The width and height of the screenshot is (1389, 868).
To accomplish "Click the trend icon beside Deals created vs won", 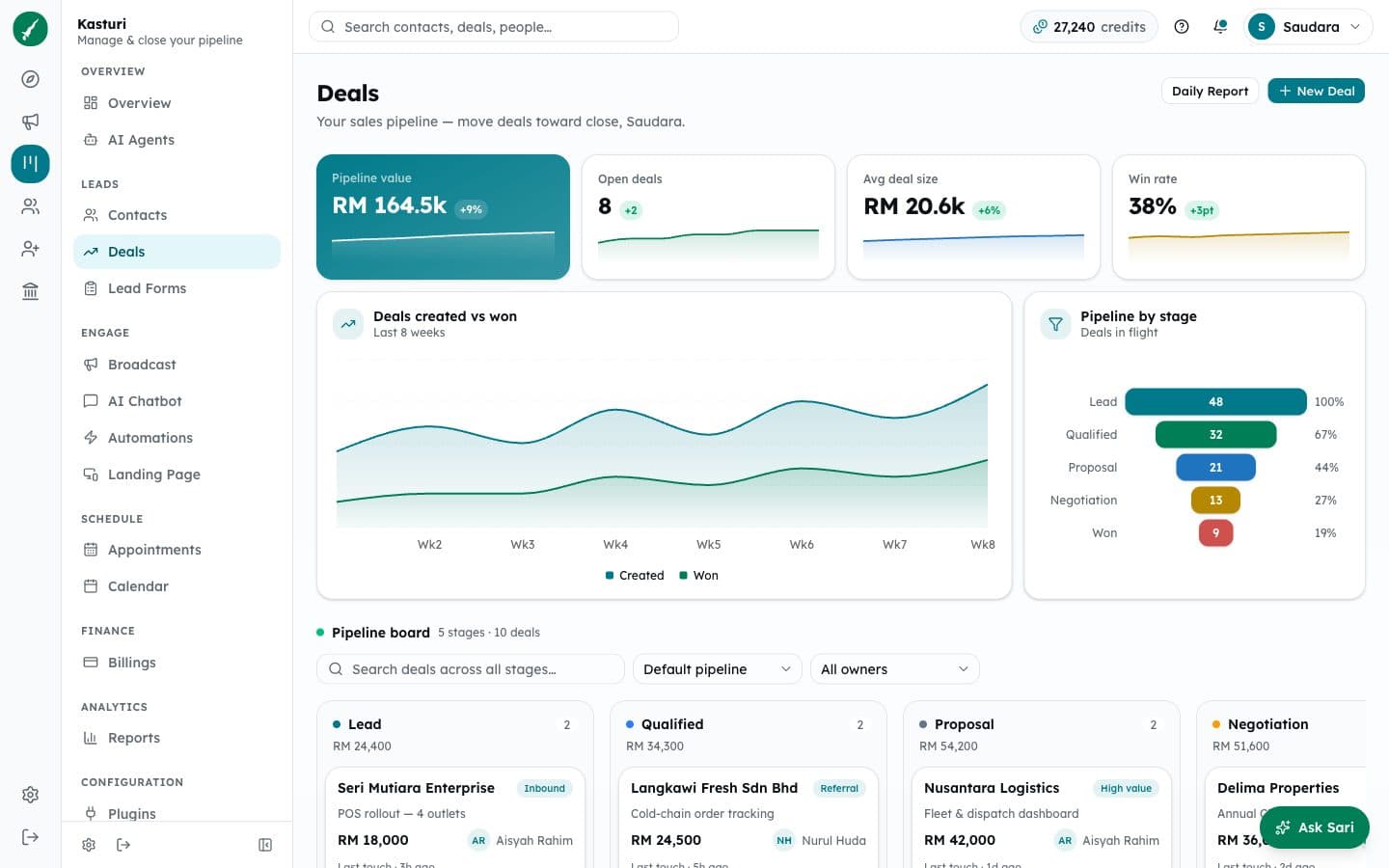I will click(x=348, y=324).
